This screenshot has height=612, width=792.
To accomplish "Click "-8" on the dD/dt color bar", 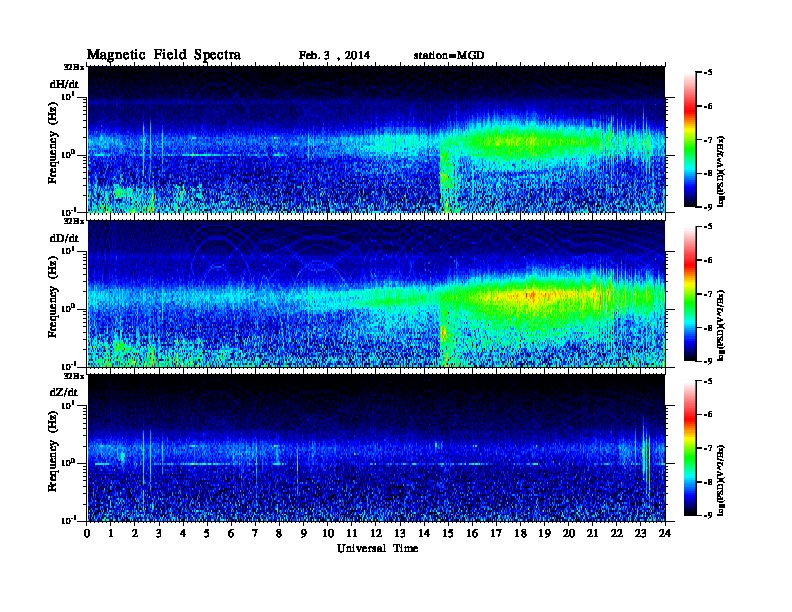I will [x=708, y=327].
